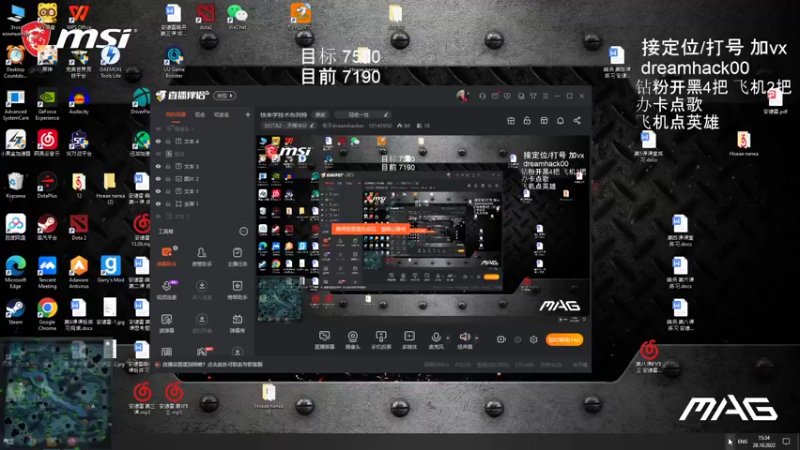This screenshot has height=450, width=800.
Task: Open the Dota 2 desktop shortcut
Action: (79, 227)
